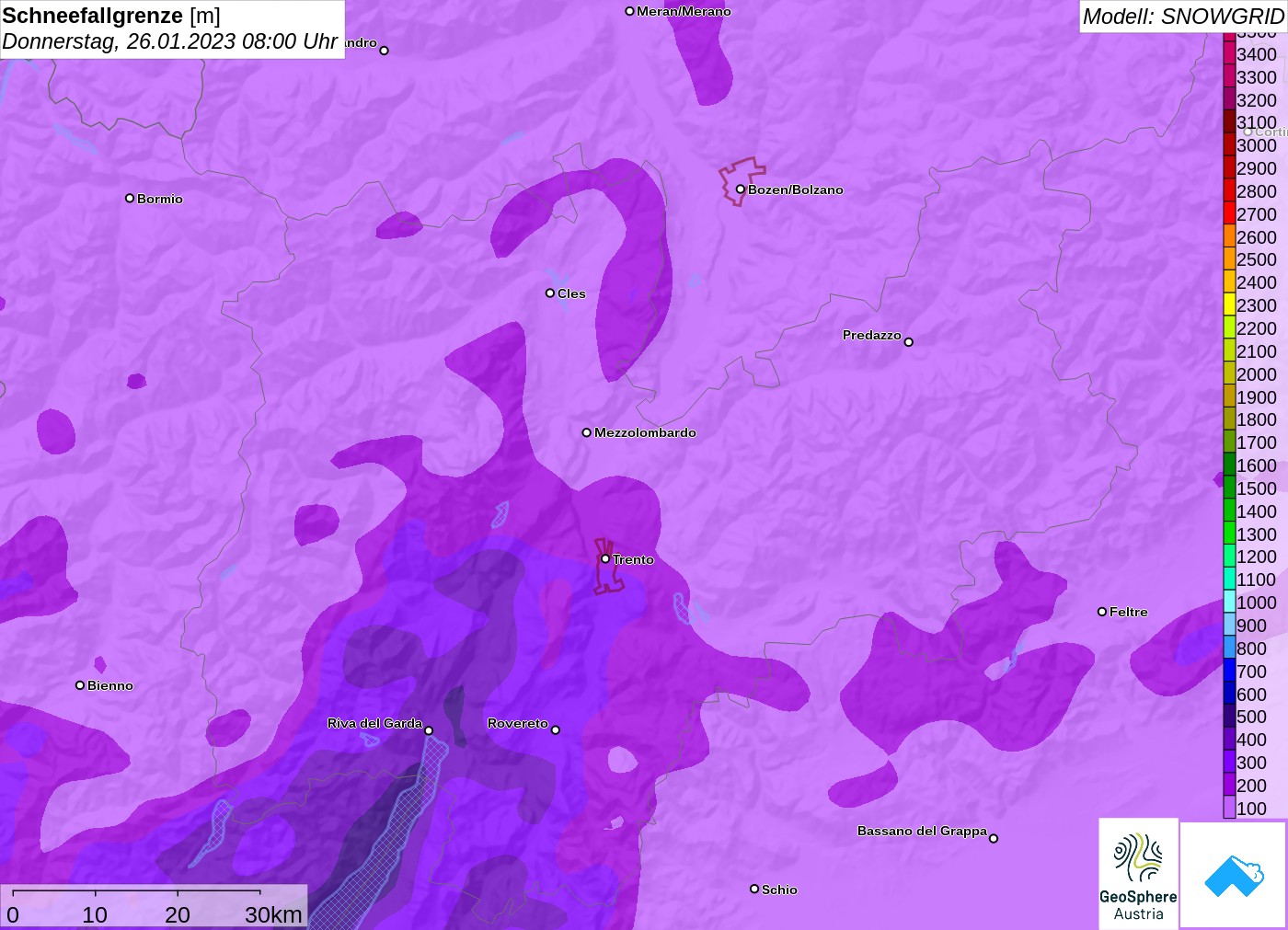Click the 2700 m red legend swatch
This screenshot has height=930, width=1288.
[1229, 214]
